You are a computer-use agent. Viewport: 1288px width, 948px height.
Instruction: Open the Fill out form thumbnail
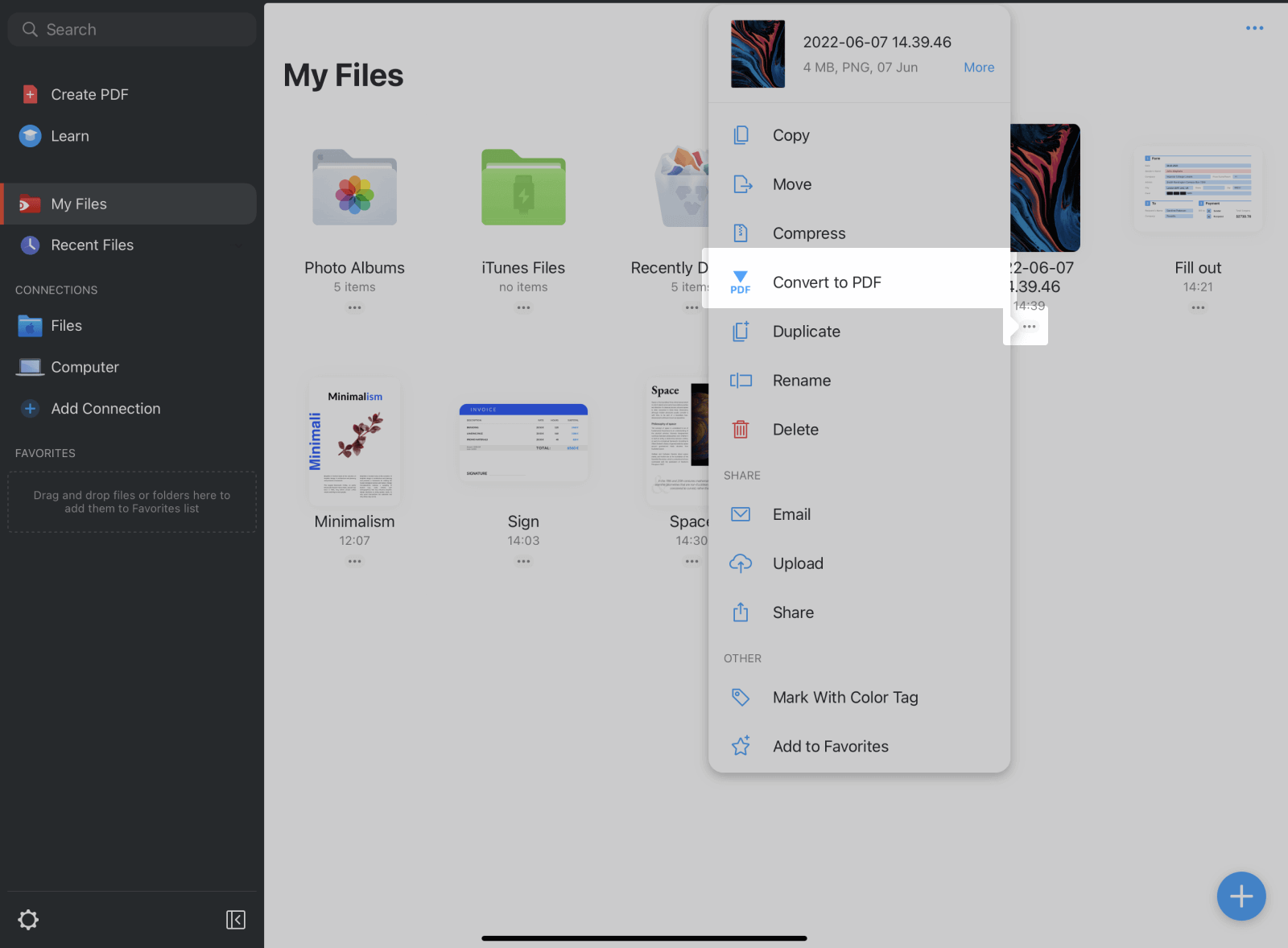click(1198, 190)
